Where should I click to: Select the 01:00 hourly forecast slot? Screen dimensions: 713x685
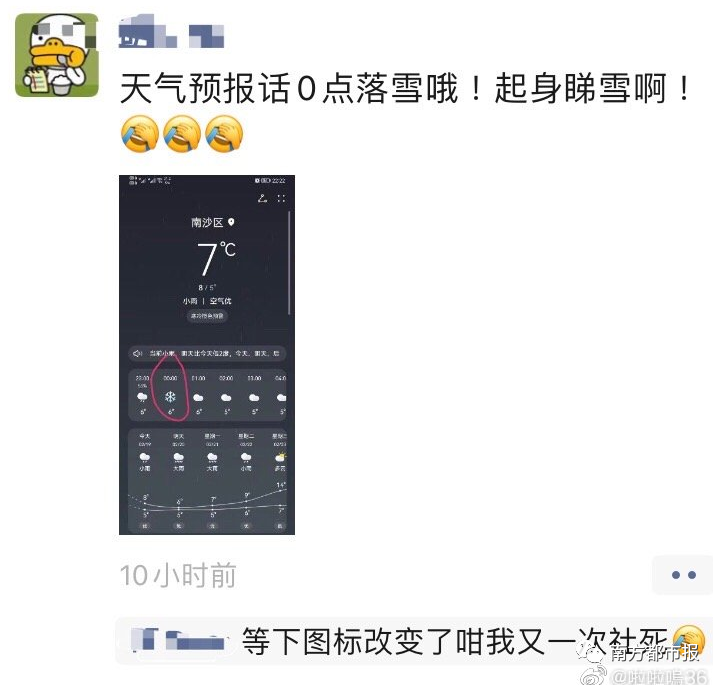click(x=198, y=396)
